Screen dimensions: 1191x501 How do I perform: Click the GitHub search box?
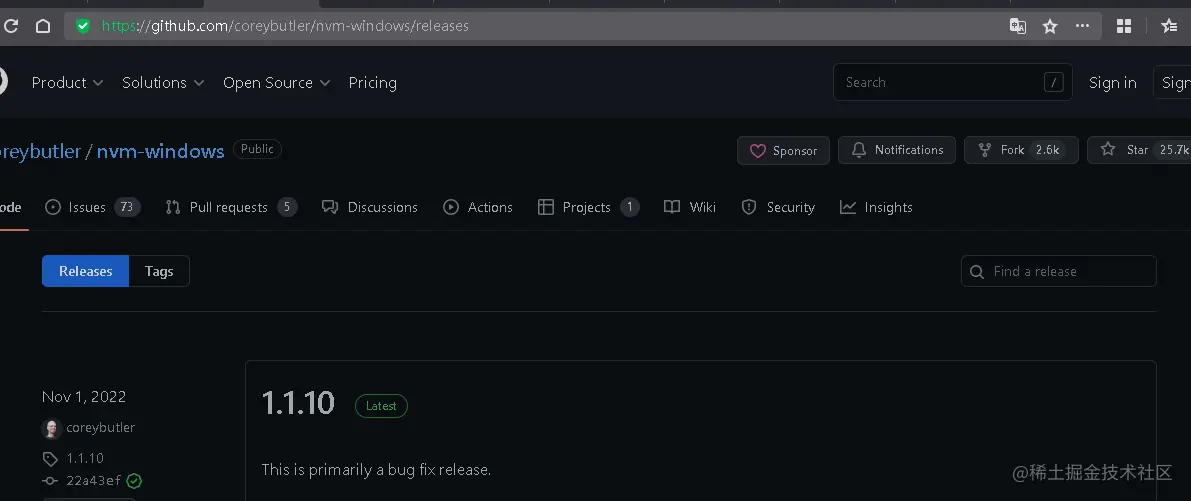(940, 83)
